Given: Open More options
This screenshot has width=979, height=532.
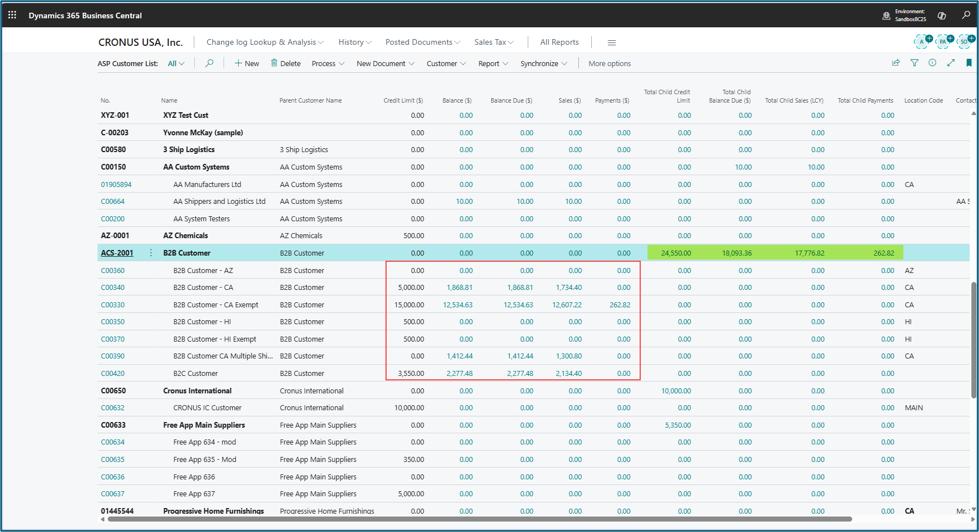Looking at the screenshot, I should point(609,64).
